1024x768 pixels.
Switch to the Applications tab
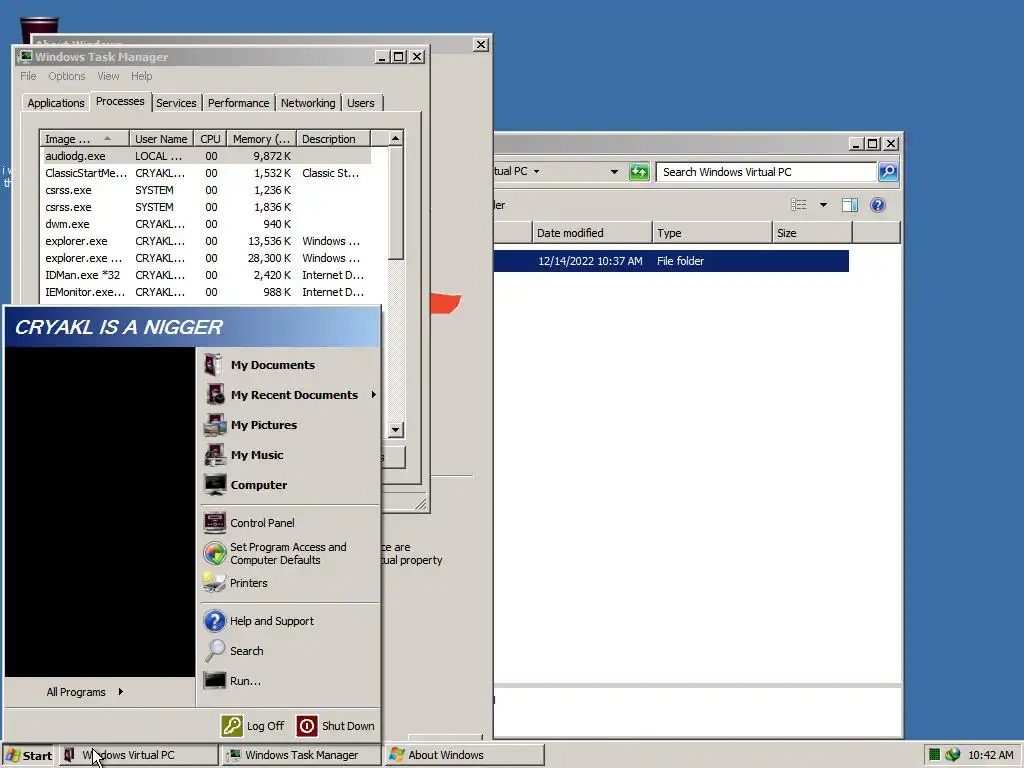click(56, 103)
